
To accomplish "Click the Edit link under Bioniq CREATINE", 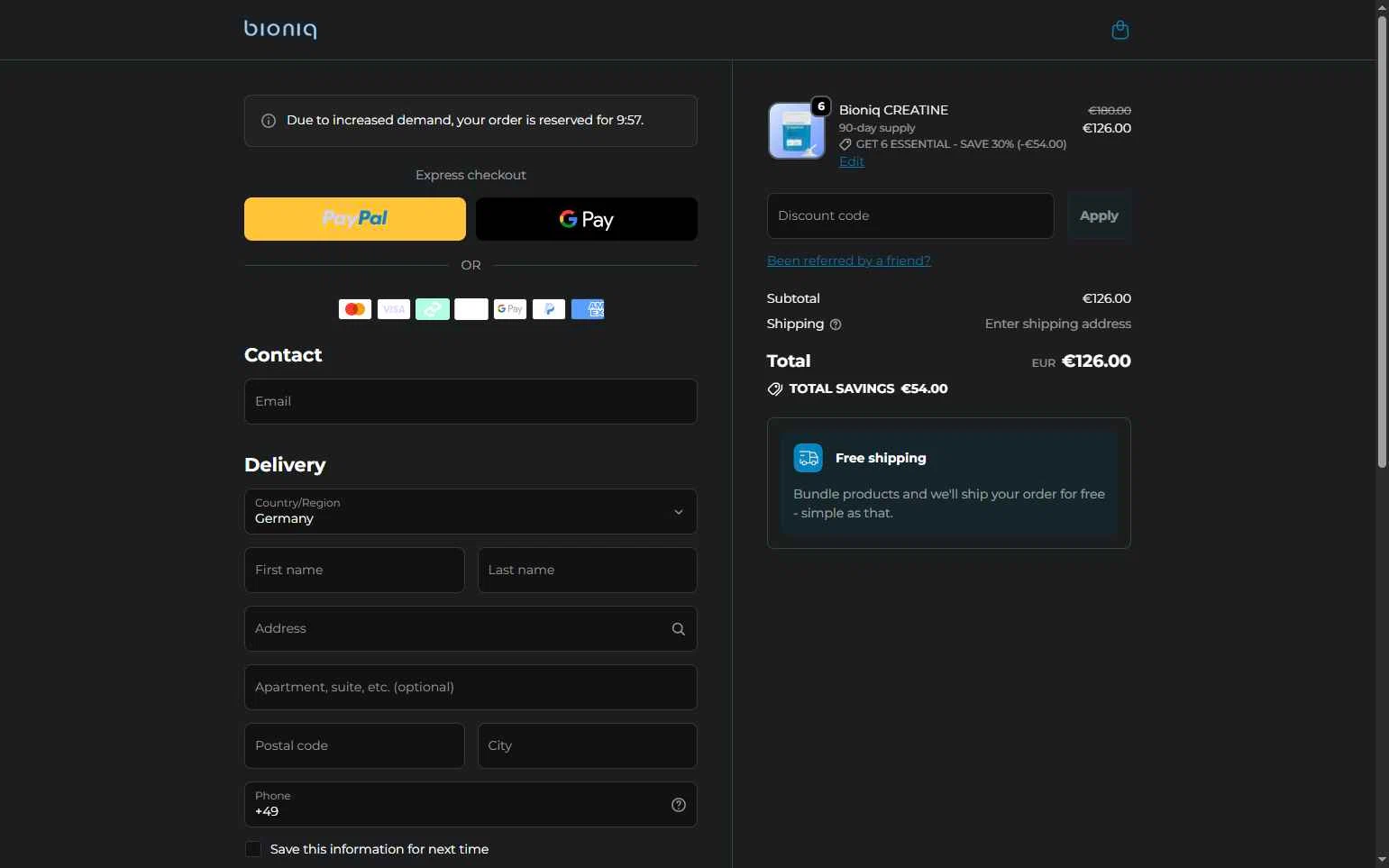I will pos(852,161).
